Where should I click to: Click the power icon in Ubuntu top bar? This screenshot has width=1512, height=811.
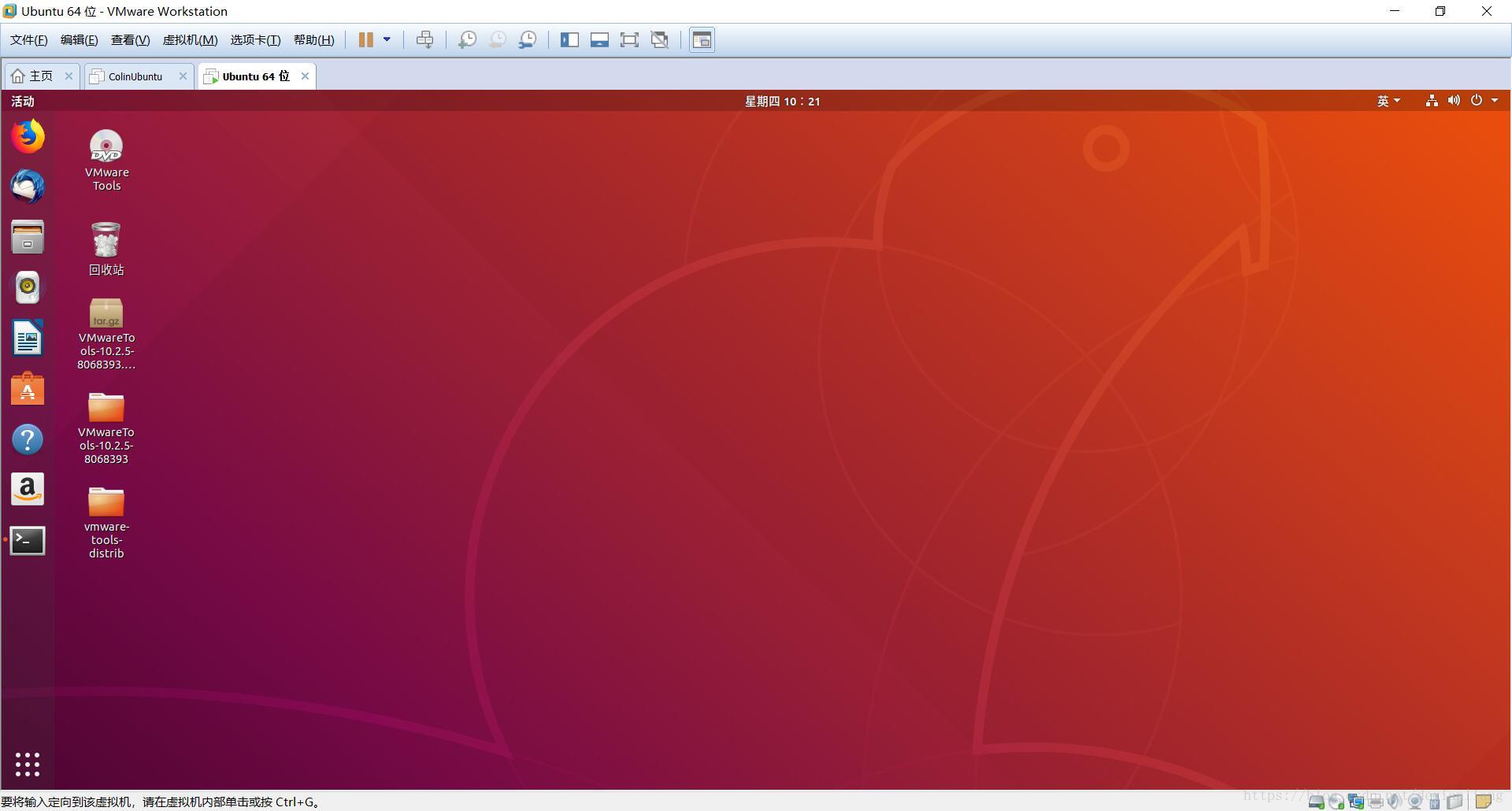point(1477,100)
